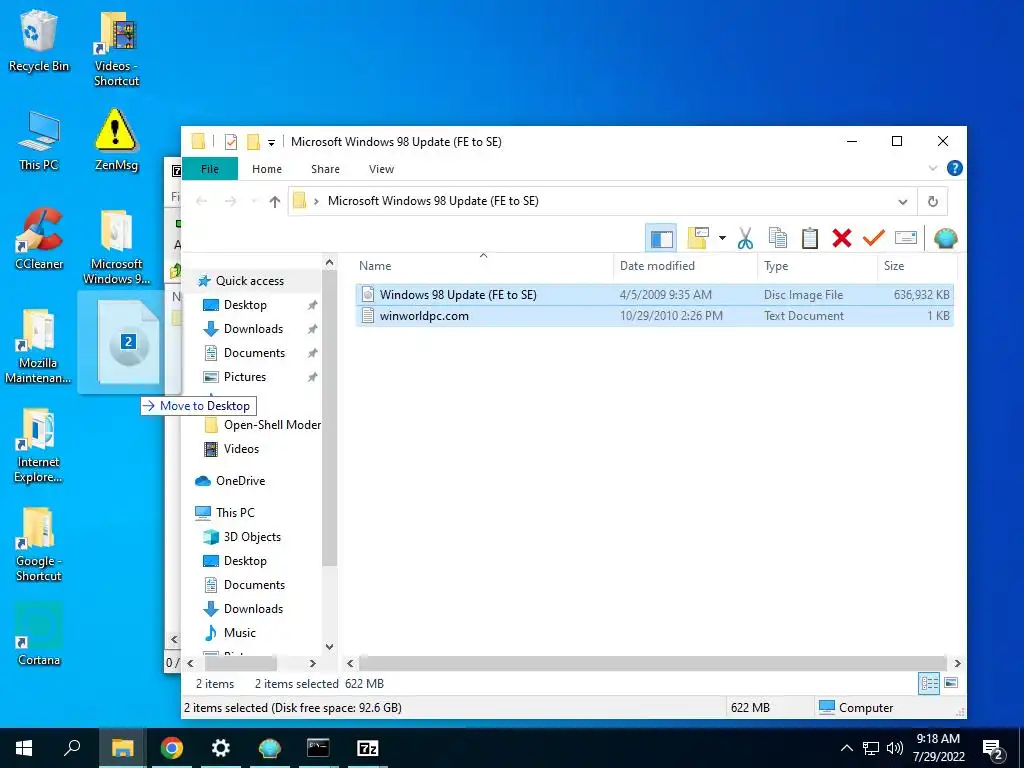The height and width of the screenshot is (768, 1024).
Task: Open taskbar search magnifier
Action: click(72, 748)
